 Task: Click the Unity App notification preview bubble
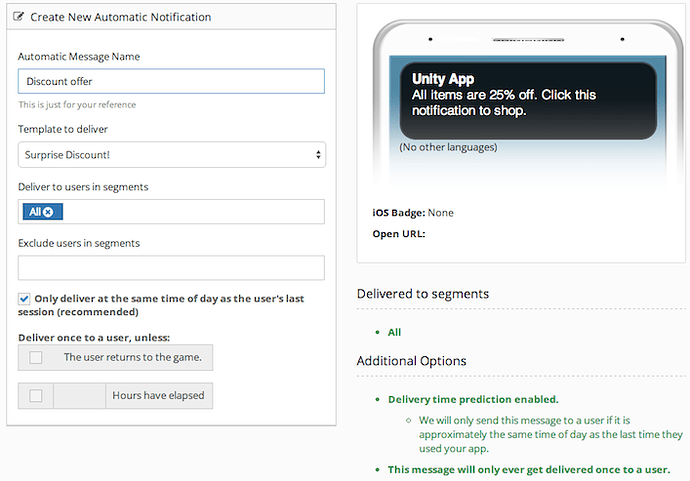pos(528,100)
